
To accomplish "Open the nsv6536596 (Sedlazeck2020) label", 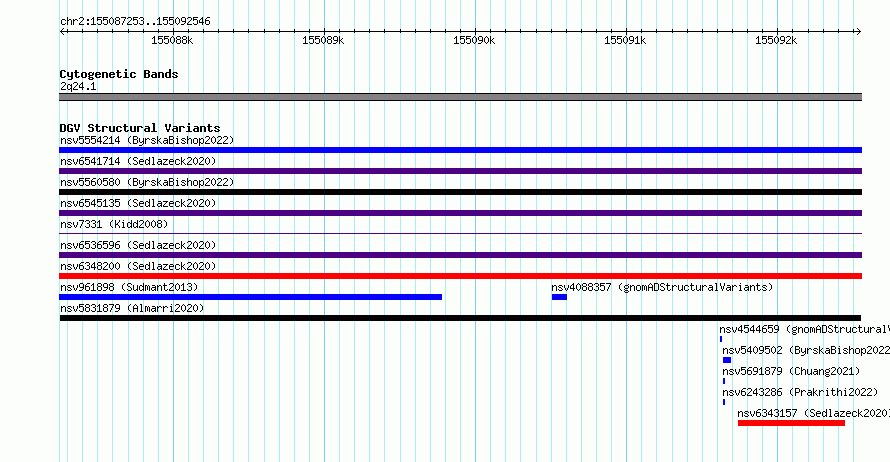I will [x=138, y=245].
